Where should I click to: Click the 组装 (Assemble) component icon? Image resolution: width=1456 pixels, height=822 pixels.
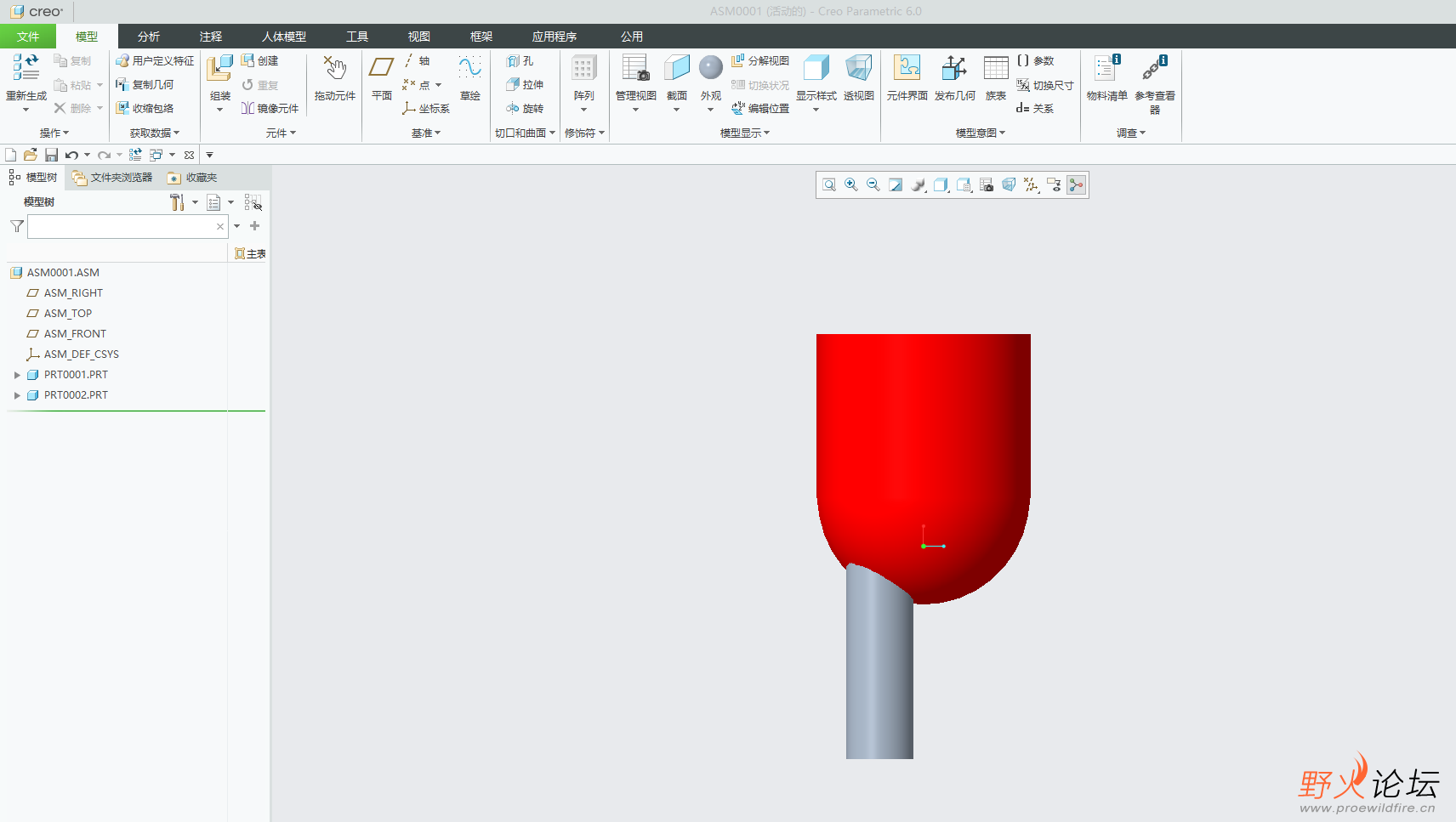click(x=220, y=70)
